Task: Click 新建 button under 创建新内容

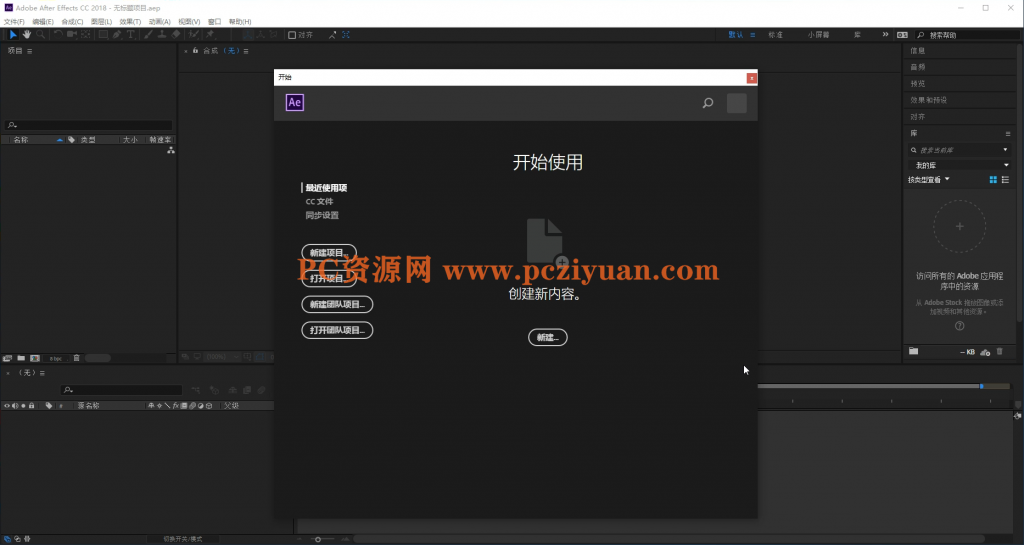Action: tap(547, 337)
